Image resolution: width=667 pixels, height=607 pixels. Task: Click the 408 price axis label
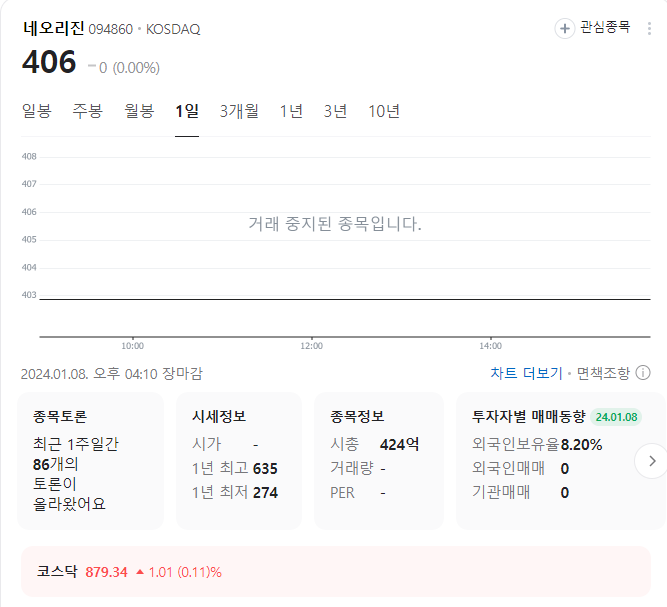coord(29,157)
